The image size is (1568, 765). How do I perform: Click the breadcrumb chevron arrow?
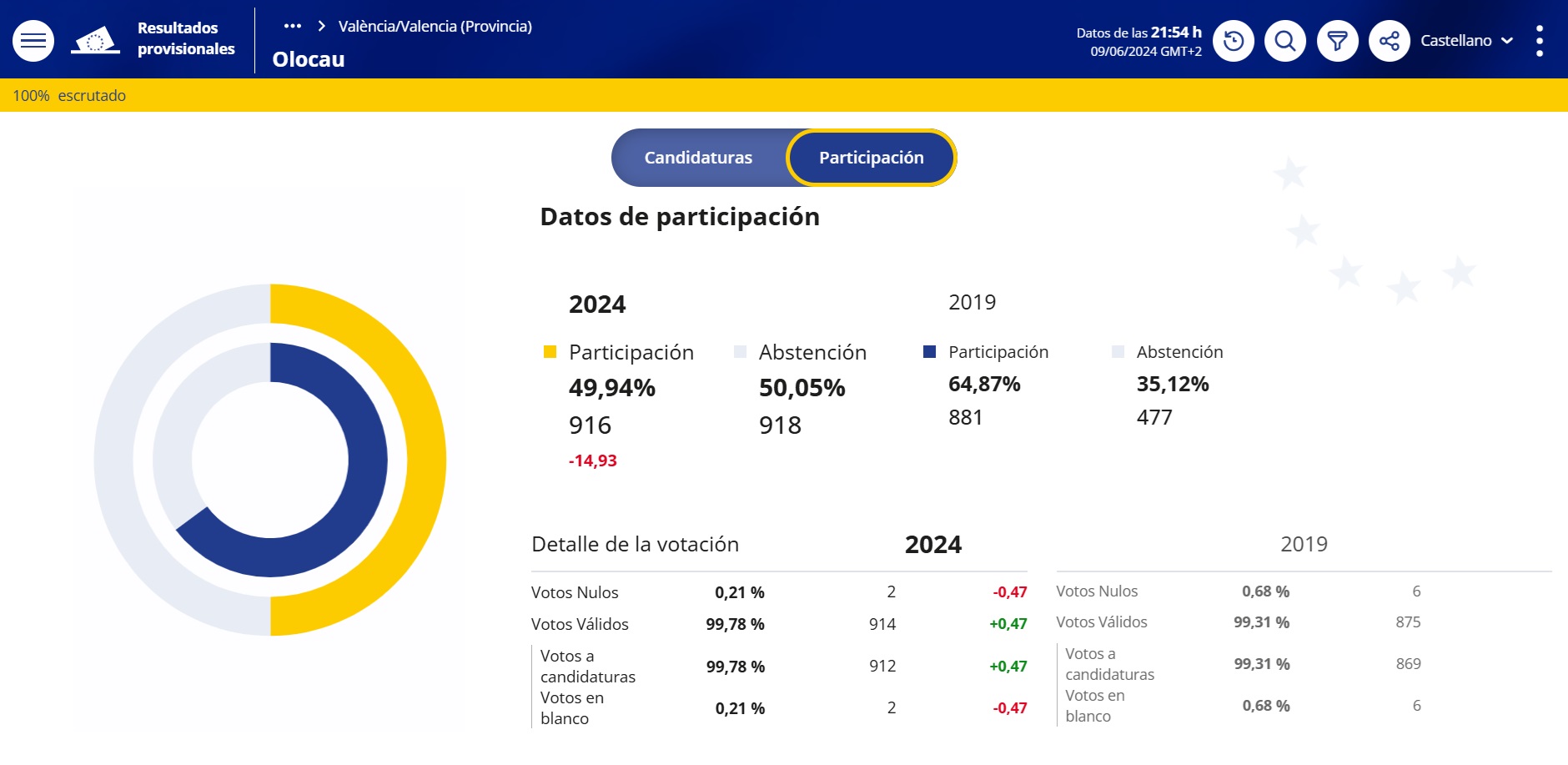(x=321, y=26)
